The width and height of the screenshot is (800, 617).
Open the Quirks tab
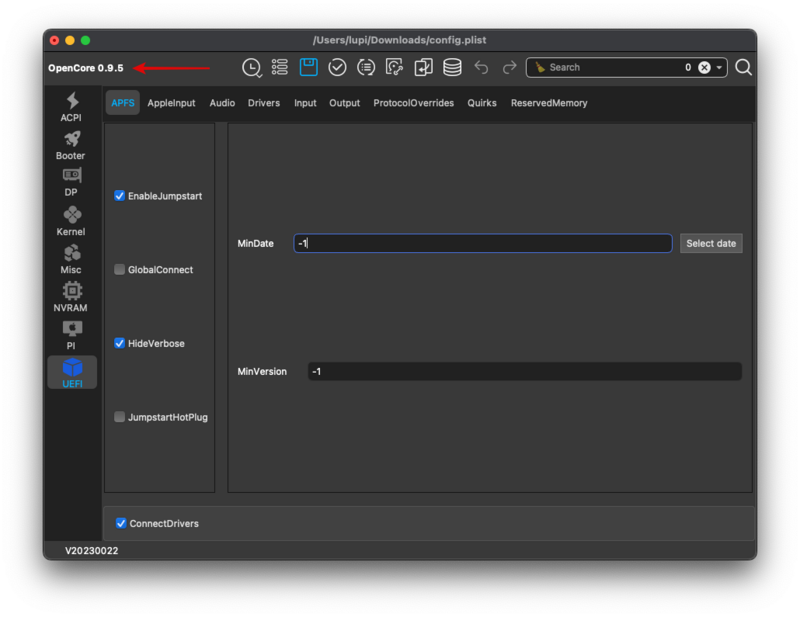coord(482,103)
